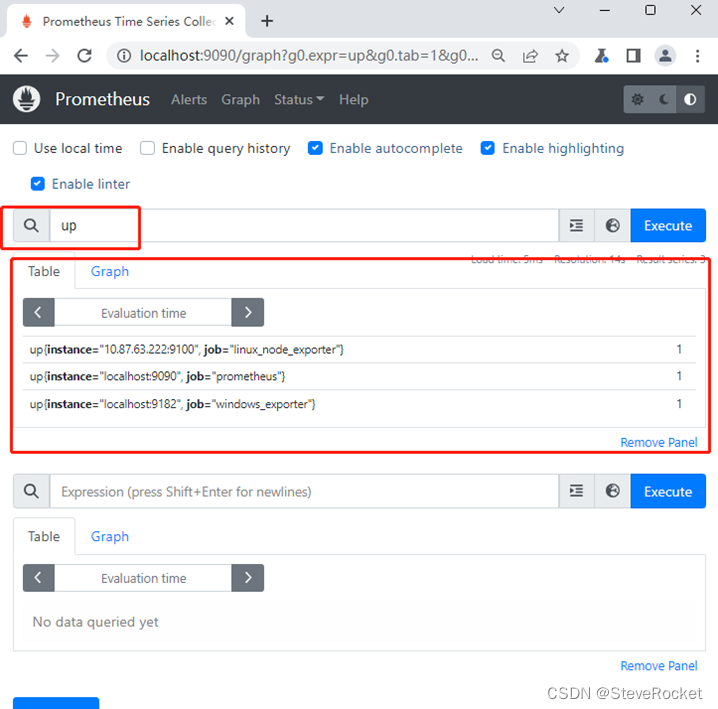The width and height of the screenshot is (718, 709).
Task: Open metrics explorer globe for first panel
Action: coord(612,225)
